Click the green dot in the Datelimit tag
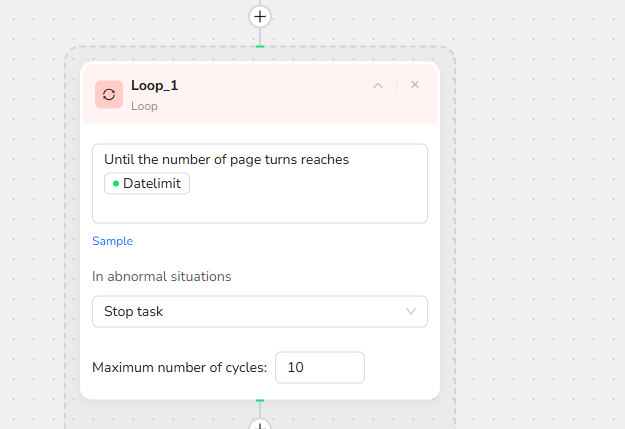The width and height of the screenshot is (625, 429). tap(116, 183)
